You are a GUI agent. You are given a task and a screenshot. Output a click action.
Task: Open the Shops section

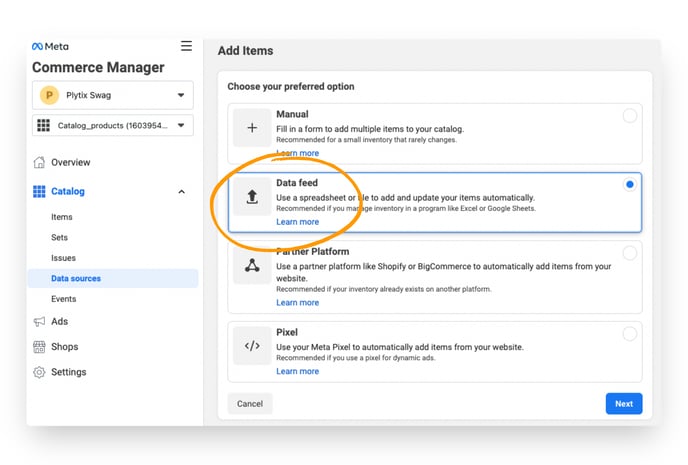(x=64, y=347)
